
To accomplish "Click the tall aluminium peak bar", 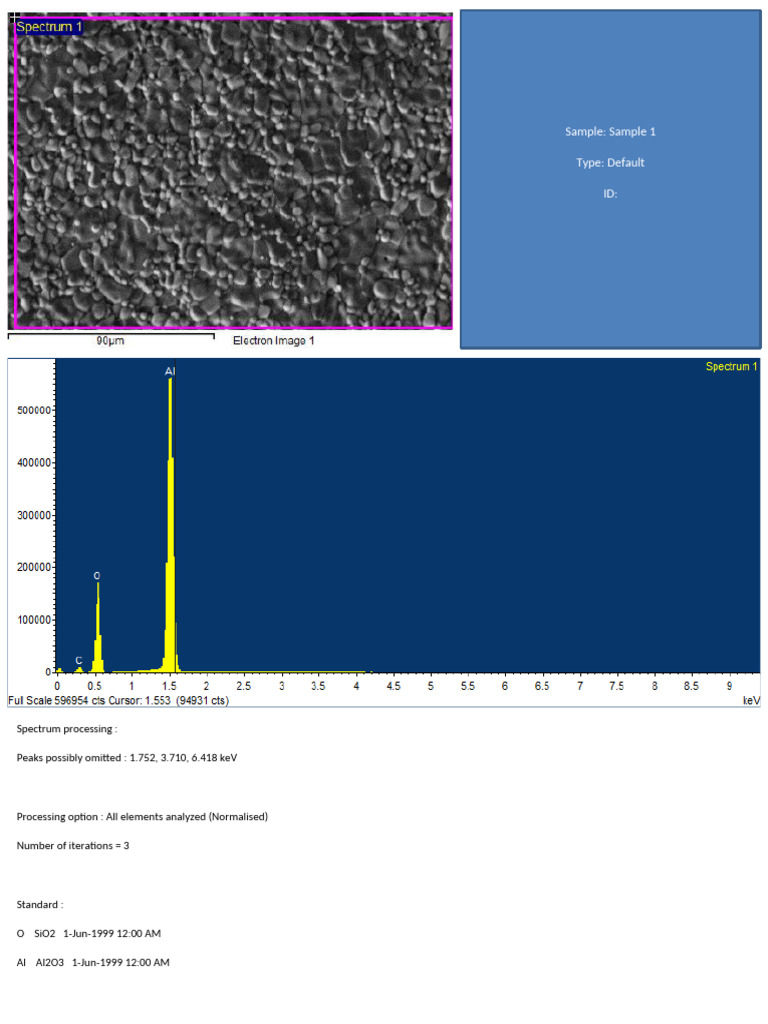I will tap(170, 525).
